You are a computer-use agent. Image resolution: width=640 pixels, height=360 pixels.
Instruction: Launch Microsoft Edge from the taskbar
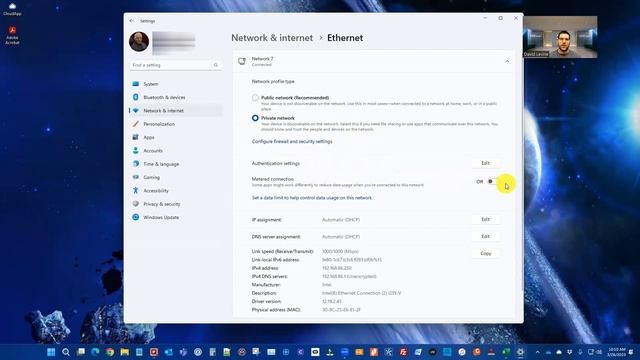click(x=96, y=352)
